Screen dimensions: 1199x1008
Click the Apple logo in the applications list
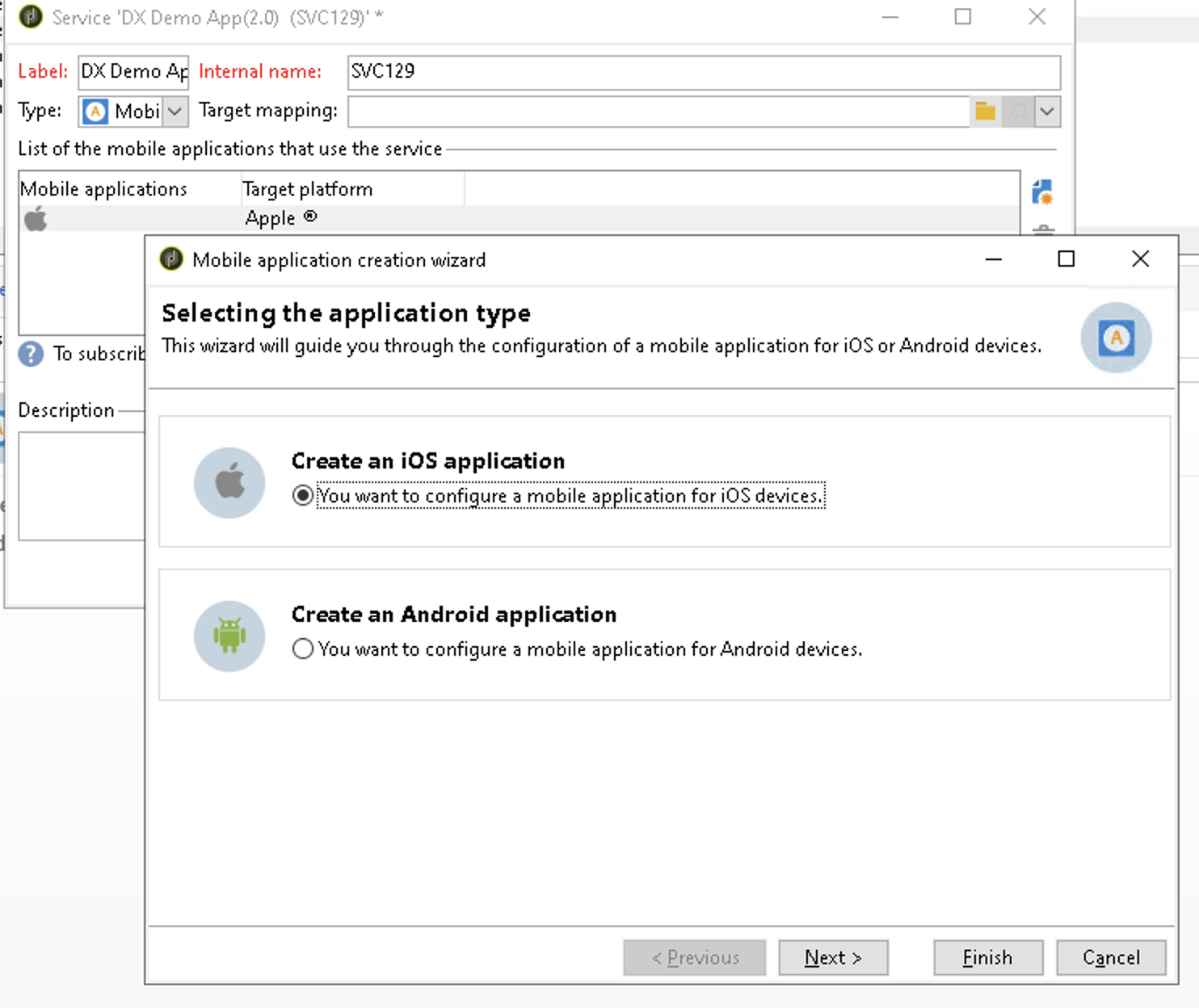pos(36,219)
